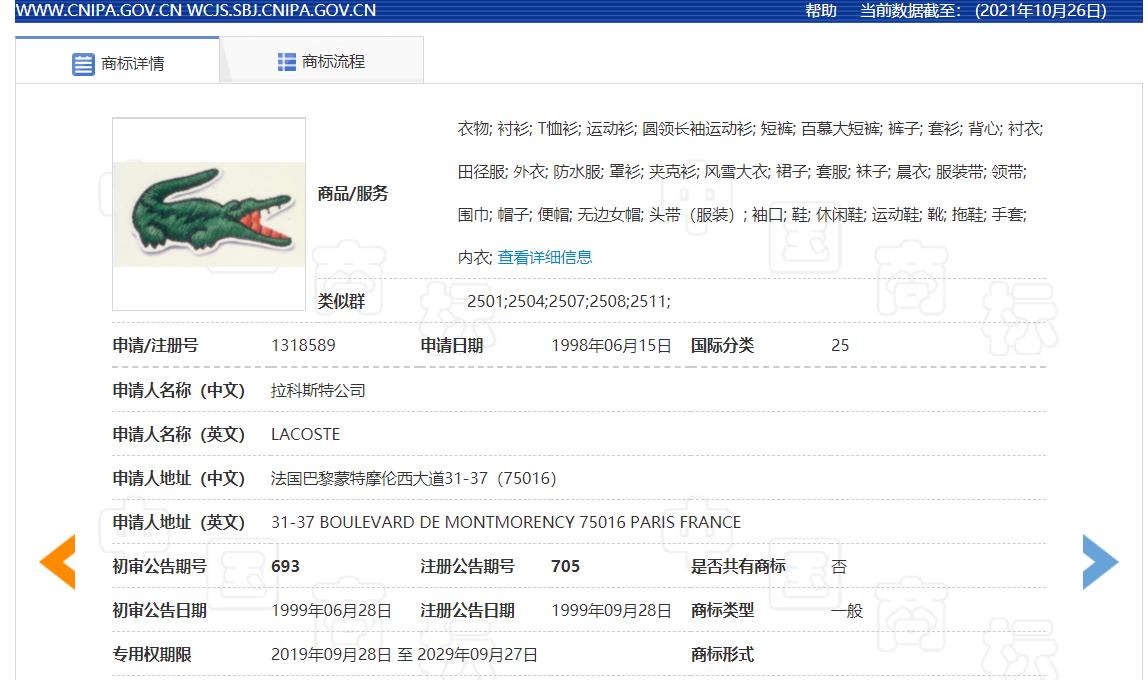
Task: Select the previous trademark record arrow
Action: 57,563
